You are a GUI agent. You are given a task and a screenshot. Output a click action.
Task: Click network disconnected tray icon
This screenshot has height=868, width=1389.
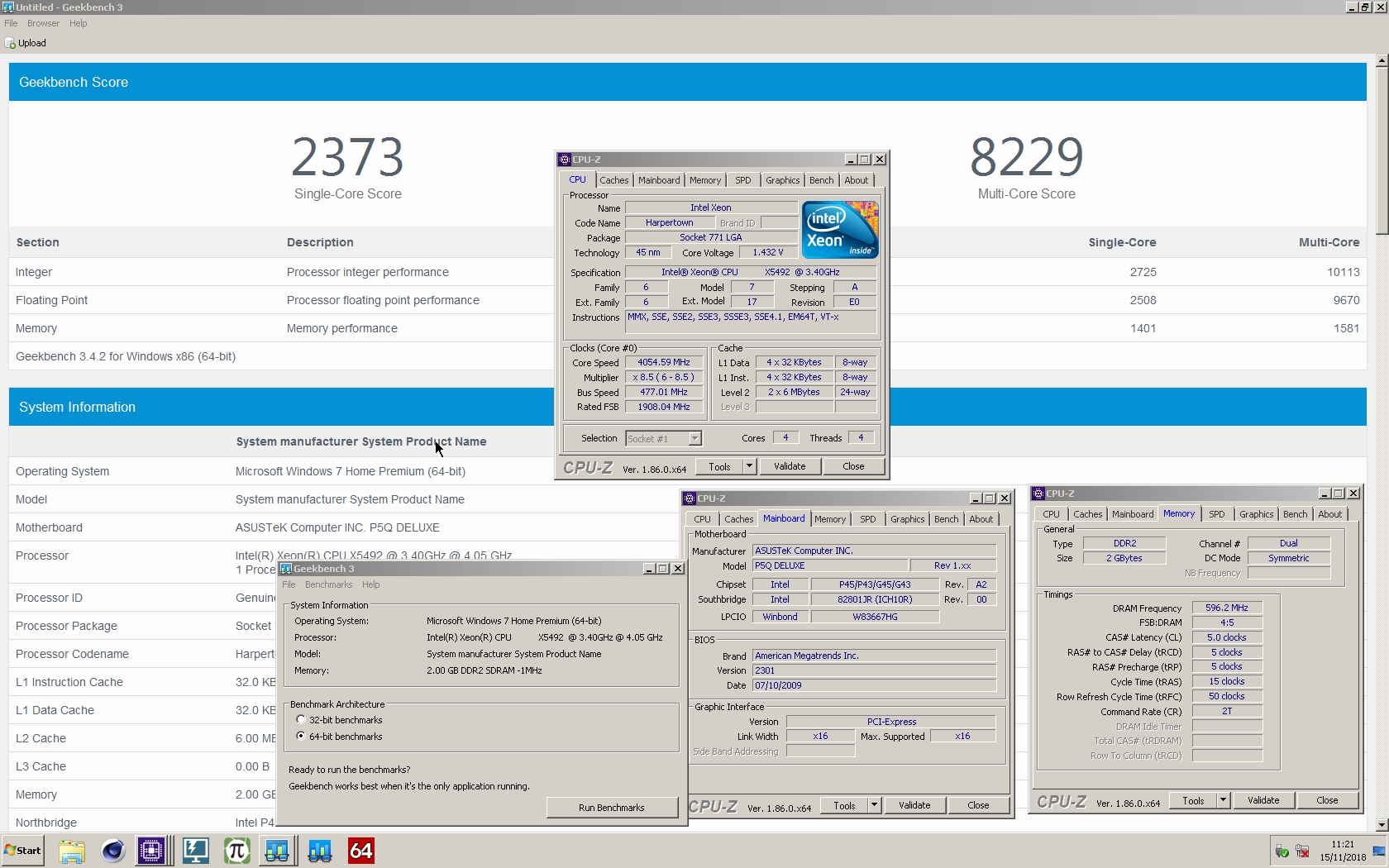1303,851
